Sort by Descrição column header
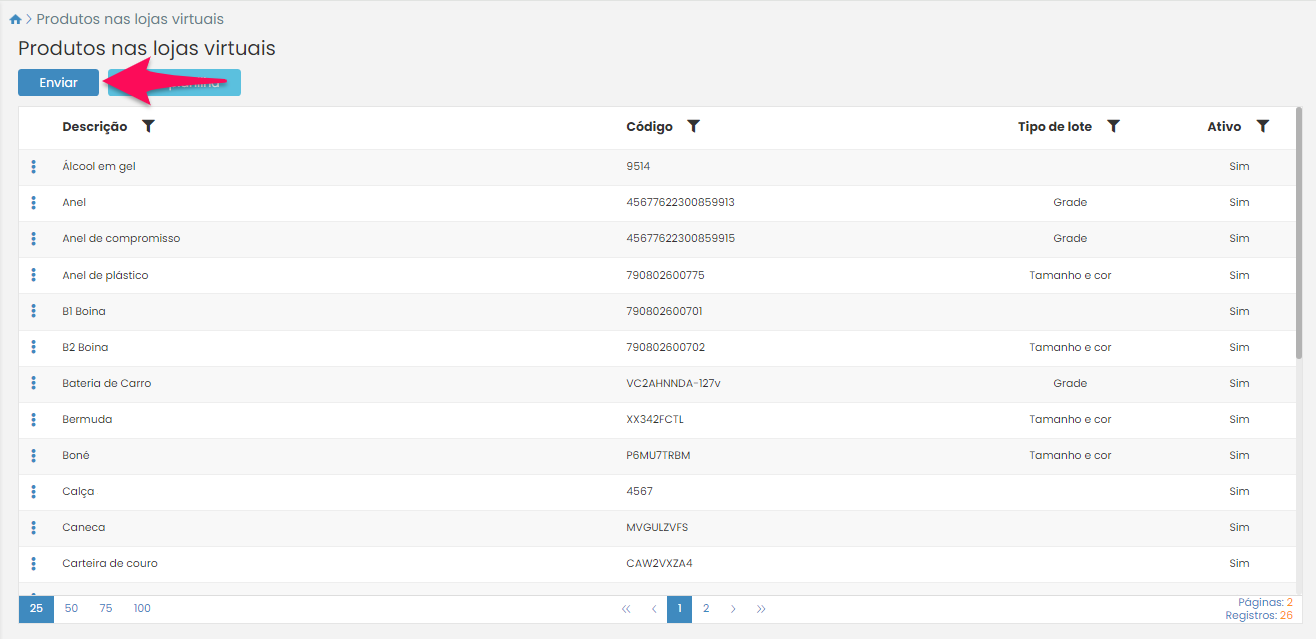The image size is (1316, 639). point(95,127)
